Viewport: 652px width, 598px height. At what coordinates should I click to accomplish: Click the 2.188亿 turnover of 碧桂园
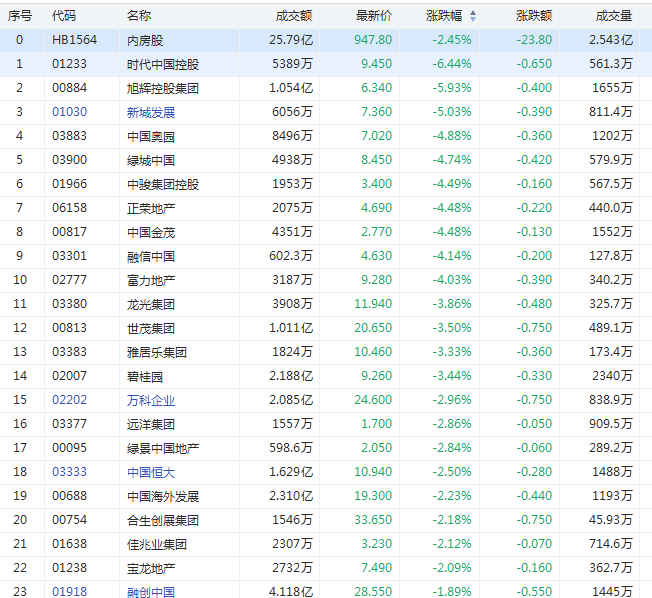(x=291, y=376)
